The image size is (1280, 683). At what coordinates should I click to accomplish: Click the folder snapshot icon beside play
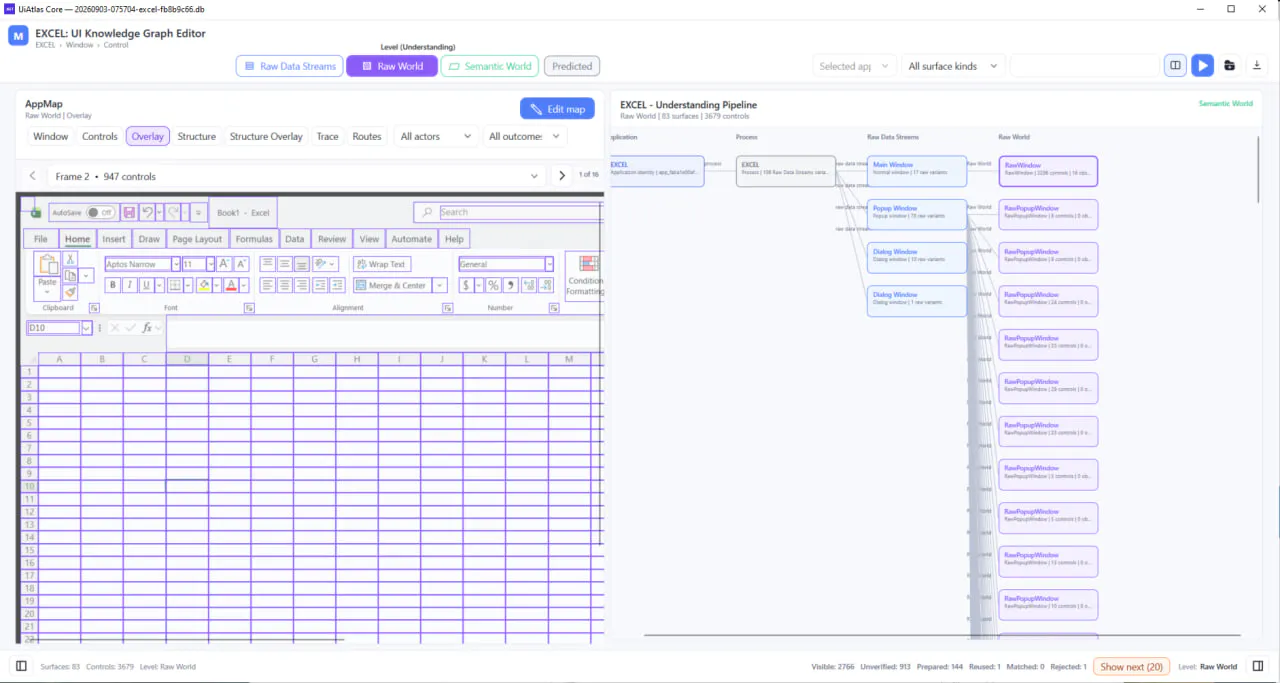[1230, 66]
